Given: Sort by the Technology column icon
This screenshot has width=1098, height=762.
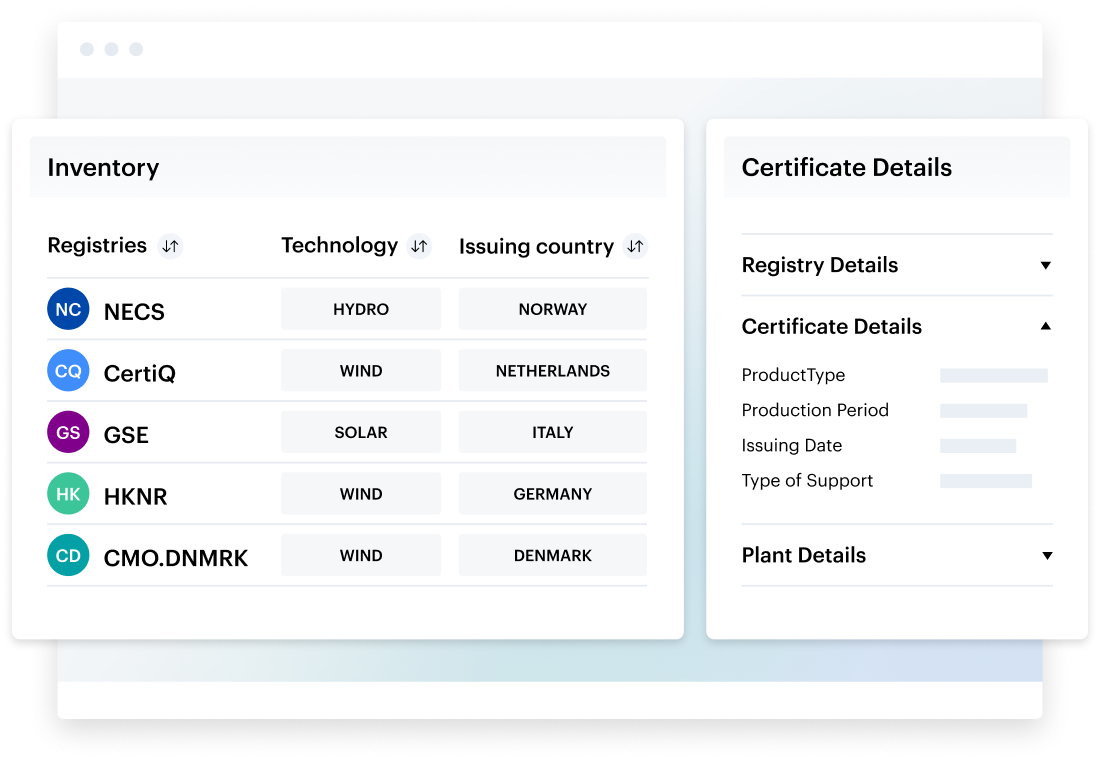Looking at the screenshot, I should (419, 246).
